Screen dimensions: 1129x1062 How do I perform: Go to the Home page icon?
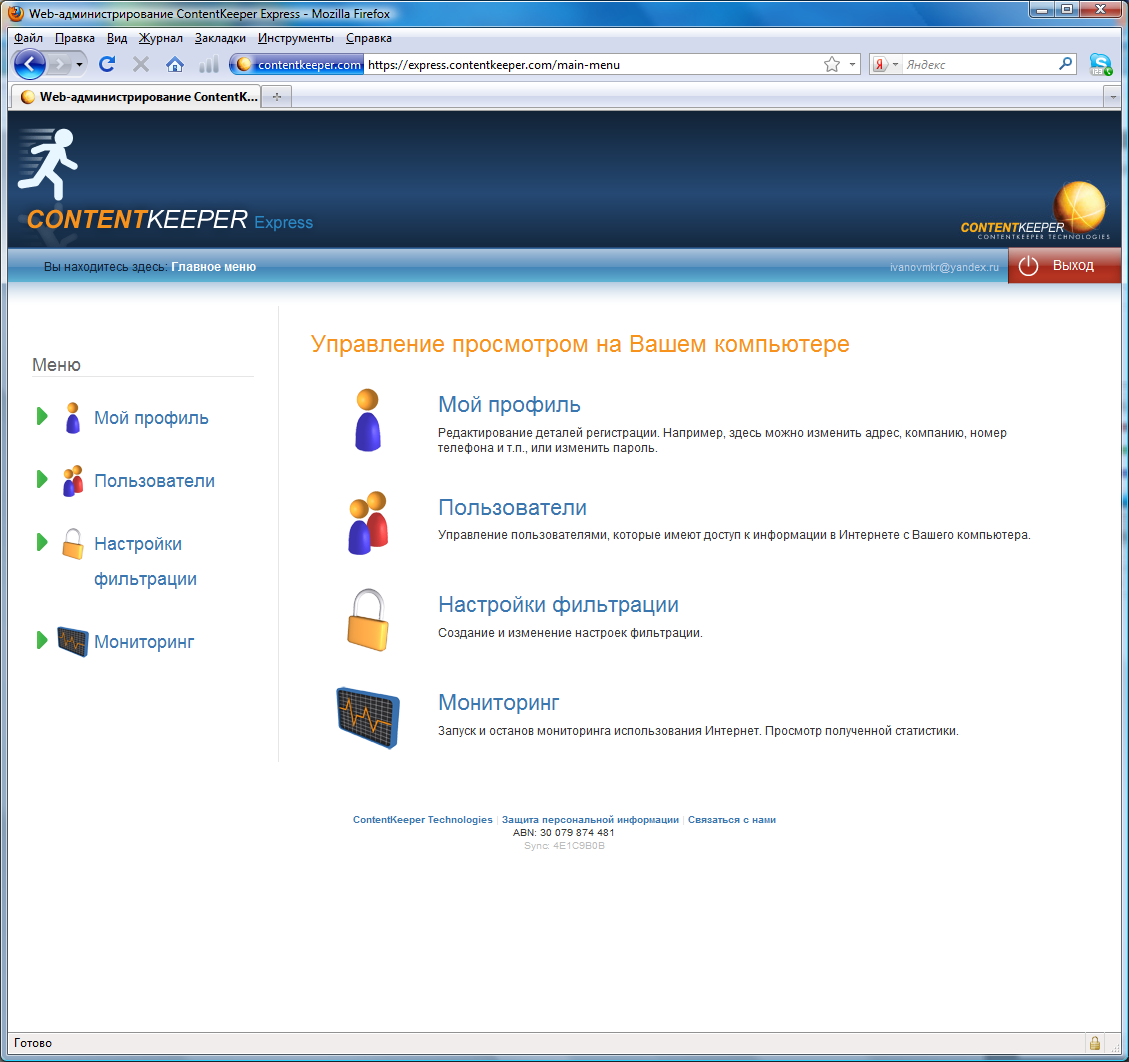tap(174, 65)
